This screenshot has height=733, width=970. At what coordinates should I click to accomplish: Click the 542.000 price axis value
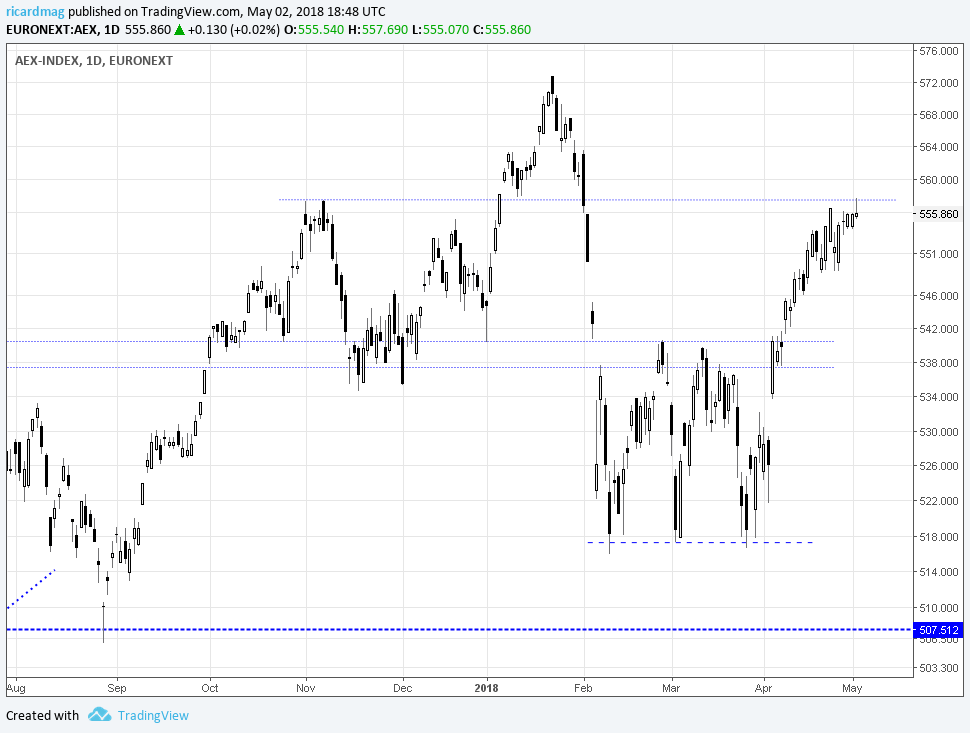(939, 329)
